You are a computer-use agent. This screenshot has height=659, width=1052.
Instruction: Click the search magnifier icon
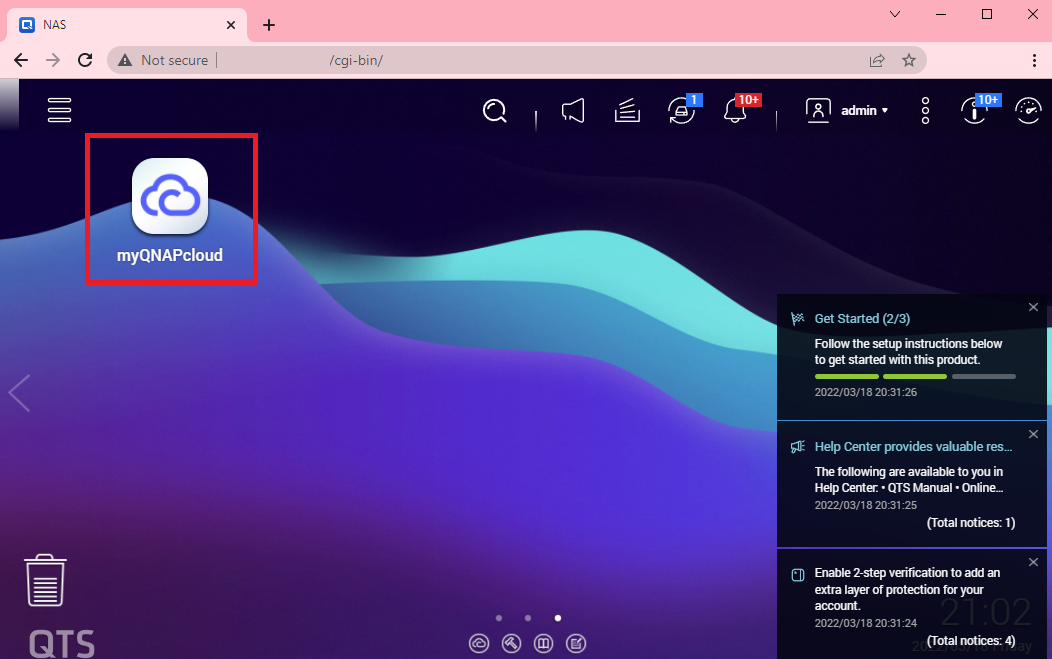495,111
